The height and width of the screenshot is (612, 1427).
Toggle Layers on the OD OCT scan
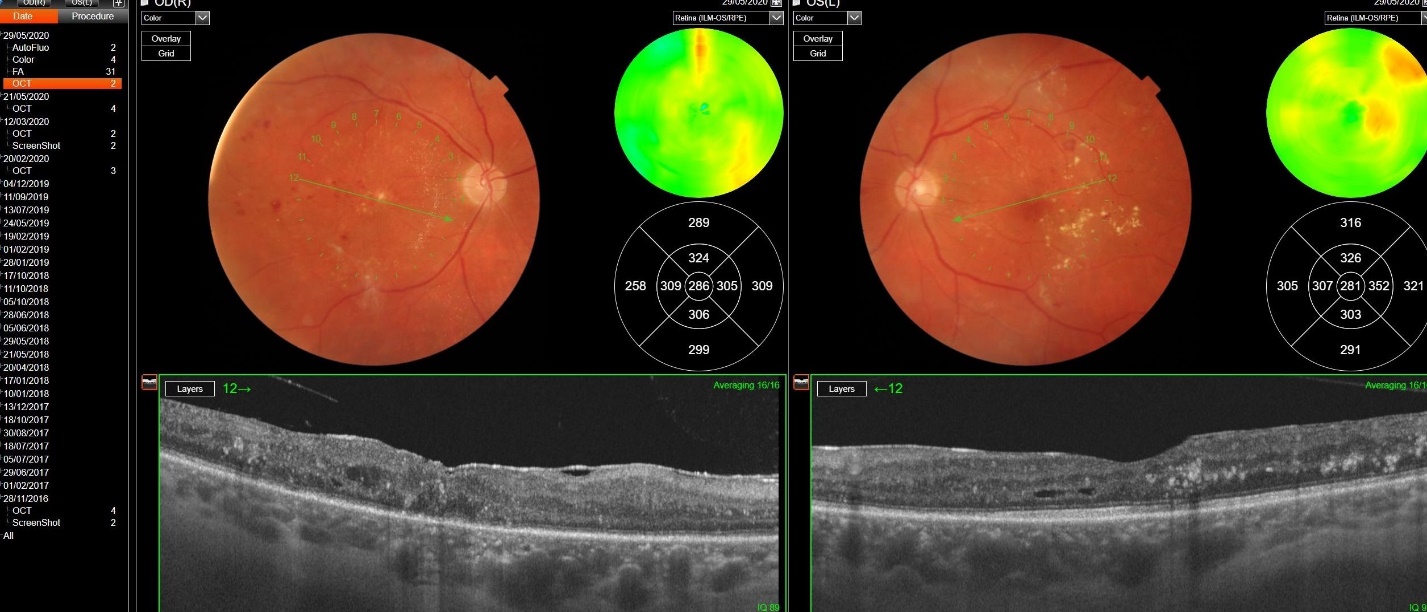pyautogui.click(x=190, y=389)
